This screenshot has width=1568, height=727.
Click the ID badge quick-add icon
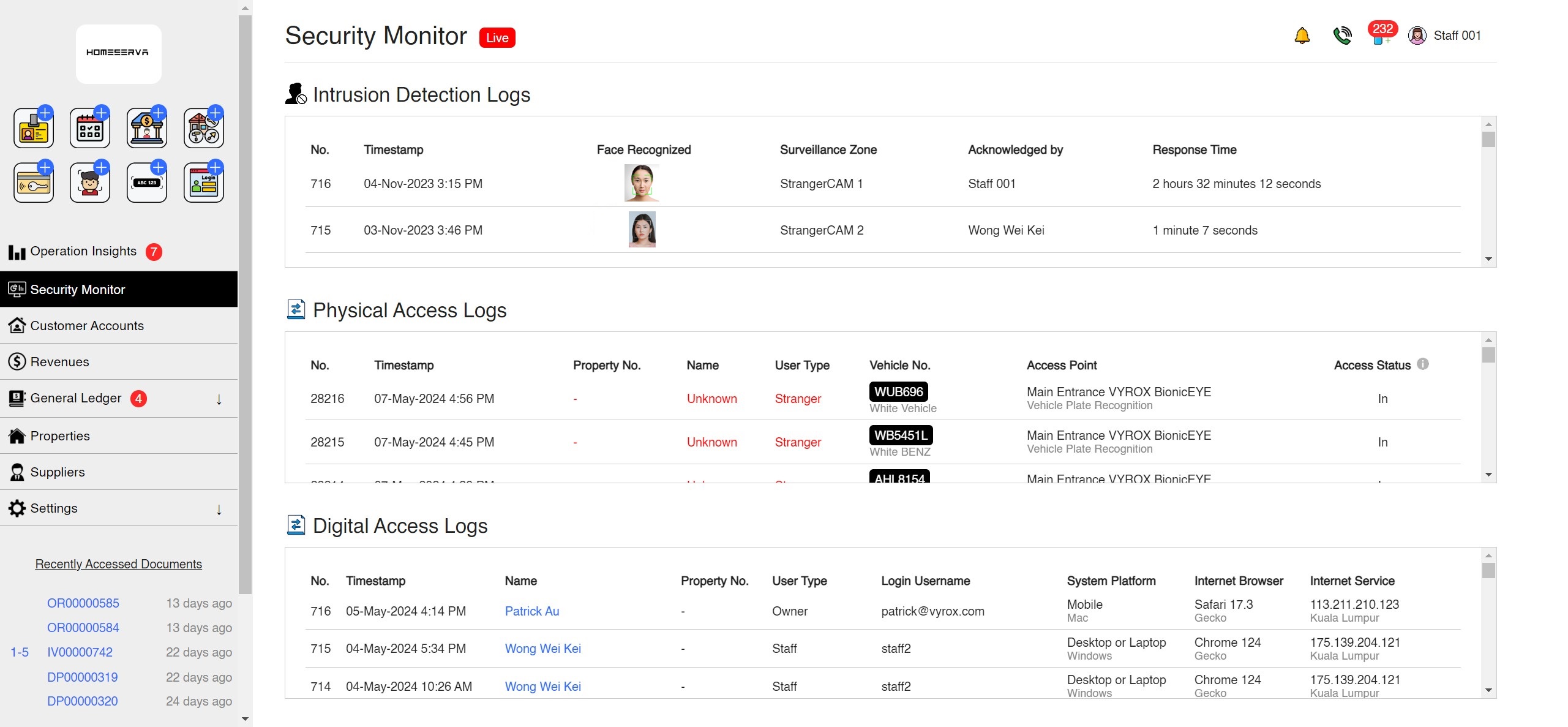click(x=34, y=127)
